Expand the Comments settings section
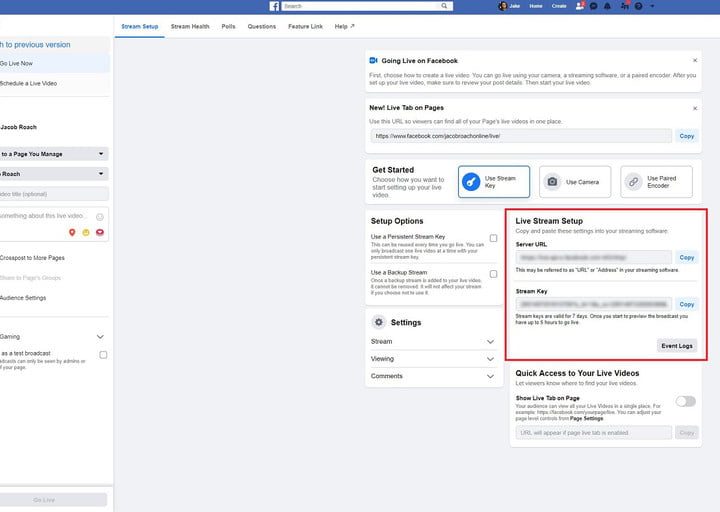Screen dimensions: 720x512 [433, 376]
